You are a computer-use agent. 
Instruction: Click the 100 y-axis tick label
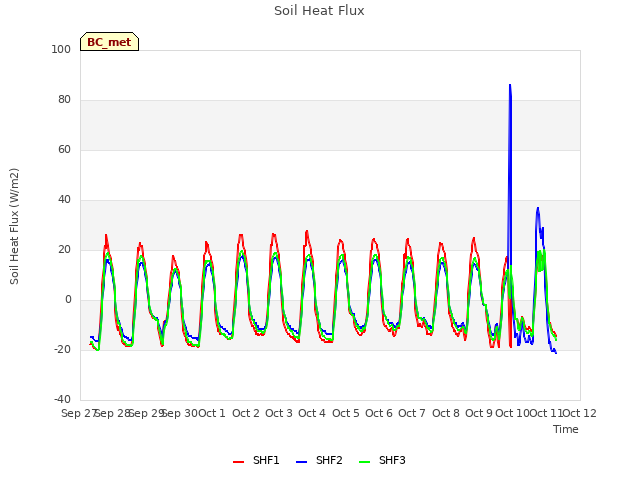pos(61,49)
